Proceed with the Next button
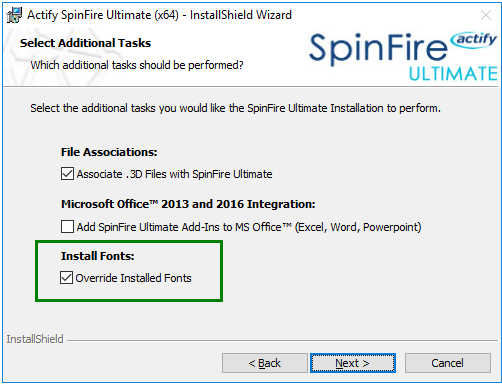 (353, 363)
